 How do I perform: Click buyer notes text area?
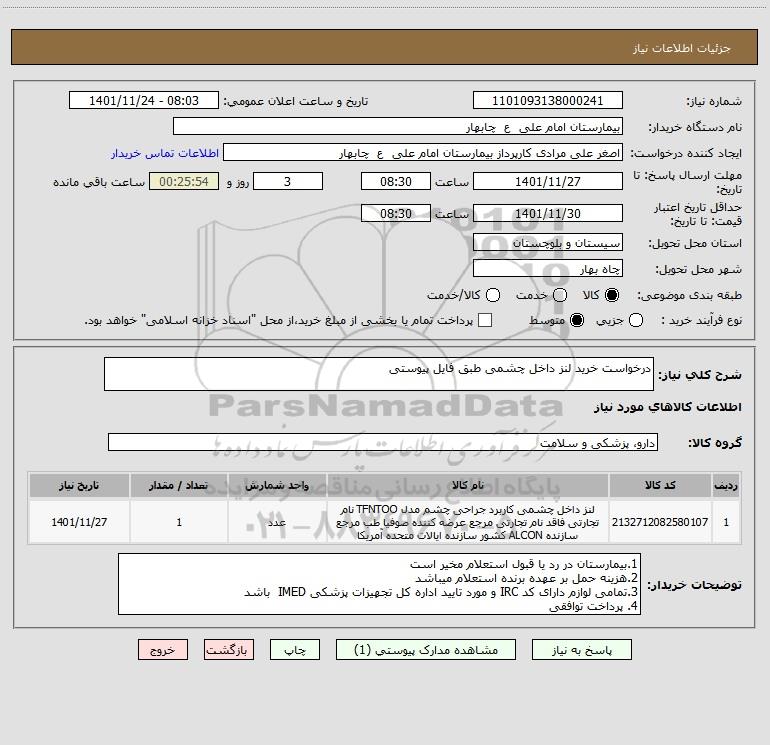coord(379,584)
